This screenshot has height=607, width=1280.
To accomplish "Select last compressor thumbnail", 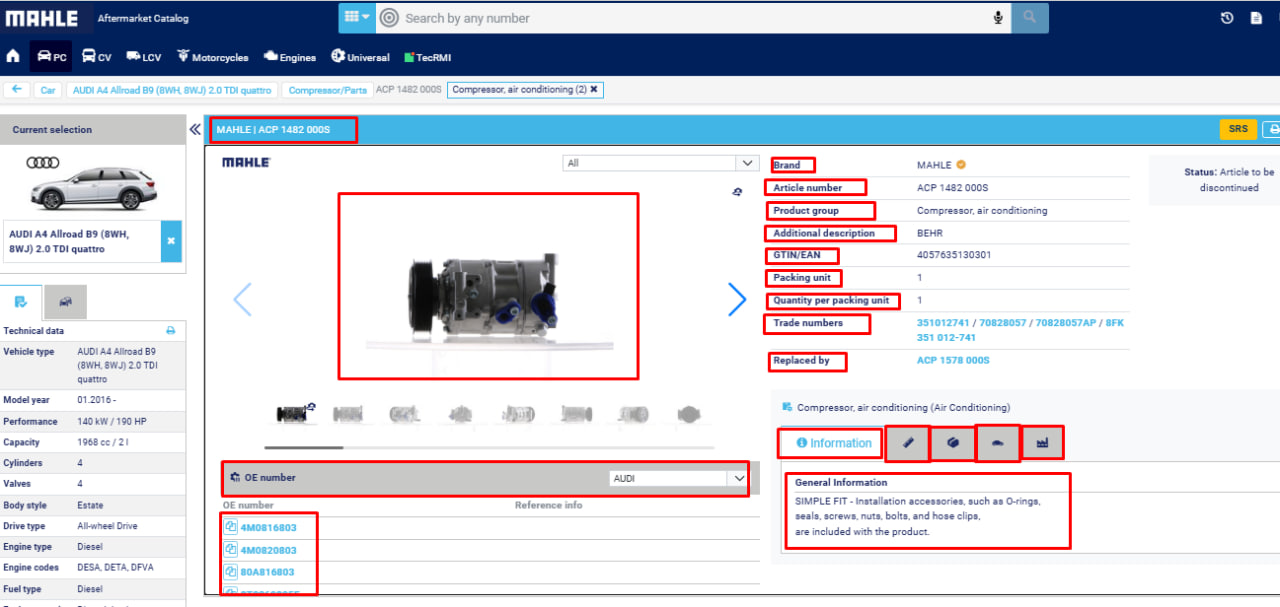I will (689, 413).
